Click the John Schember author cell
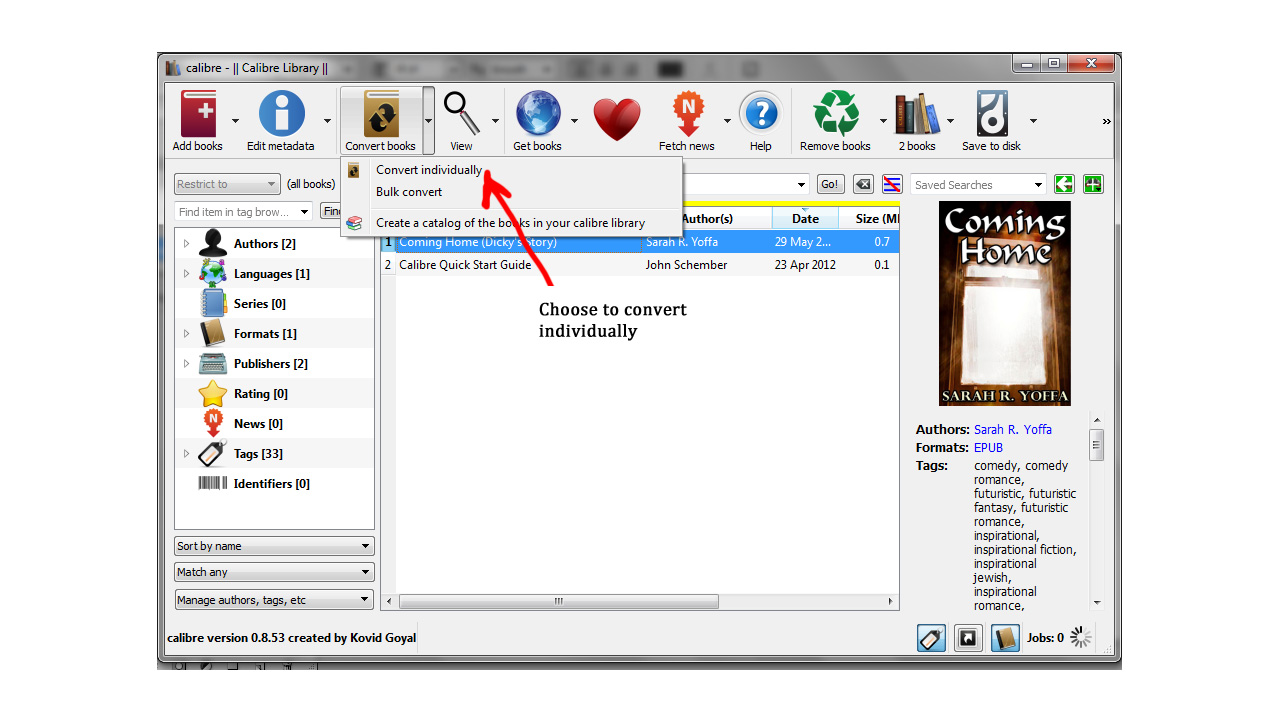 coord(685,265)
